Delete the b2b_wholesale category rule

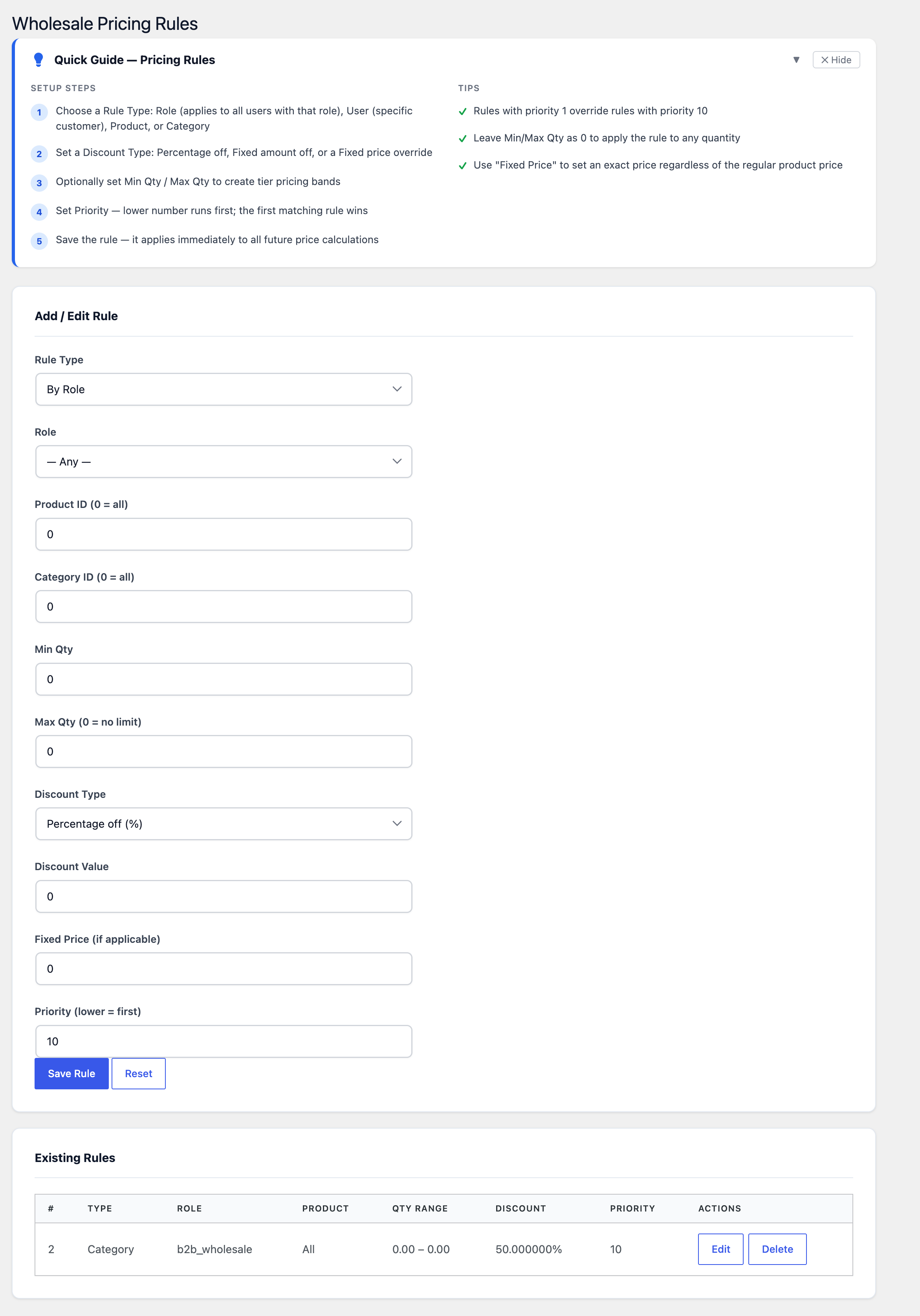pyautogui.click(x=777, y=1249)
